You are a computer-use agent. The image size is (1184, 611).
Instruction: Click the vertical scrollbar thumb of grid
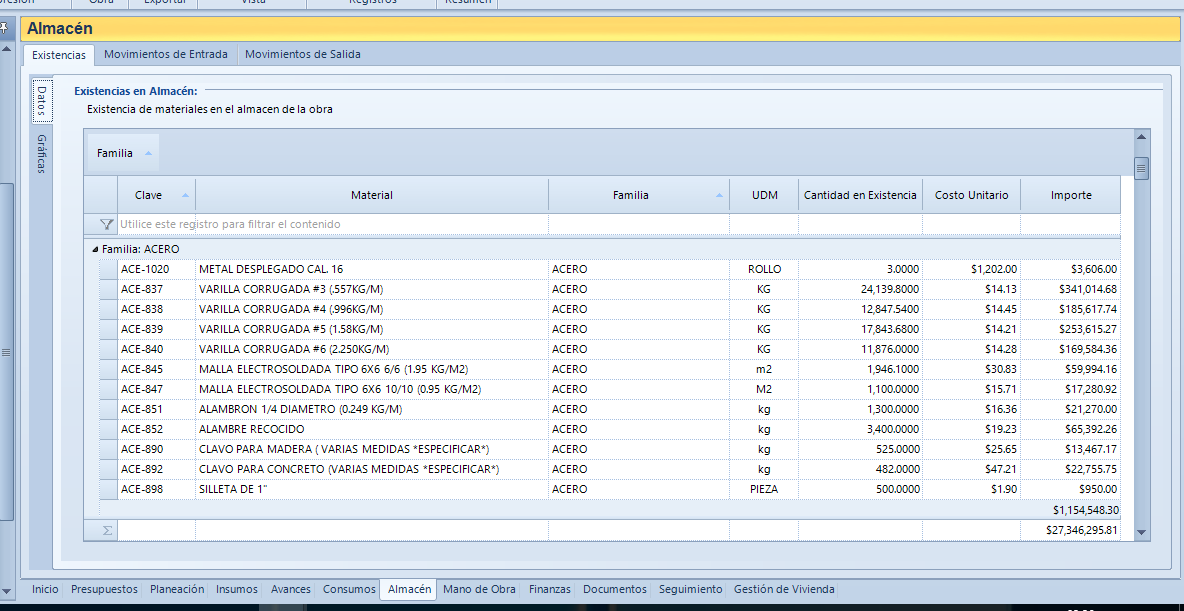pos(1141,168)
